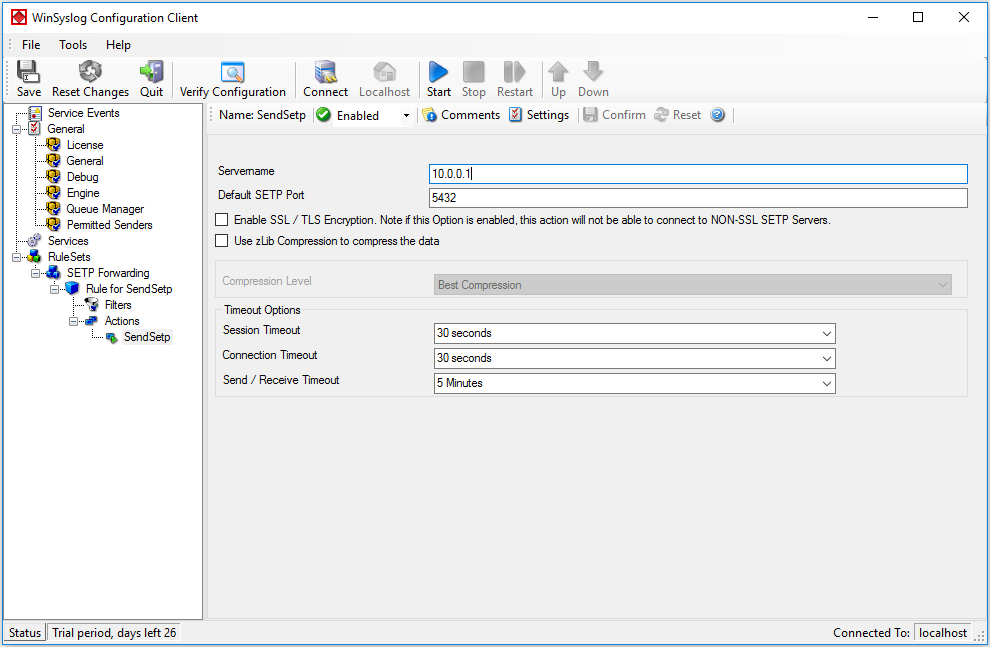Click the Stop service icon

(x=474, y=80)
